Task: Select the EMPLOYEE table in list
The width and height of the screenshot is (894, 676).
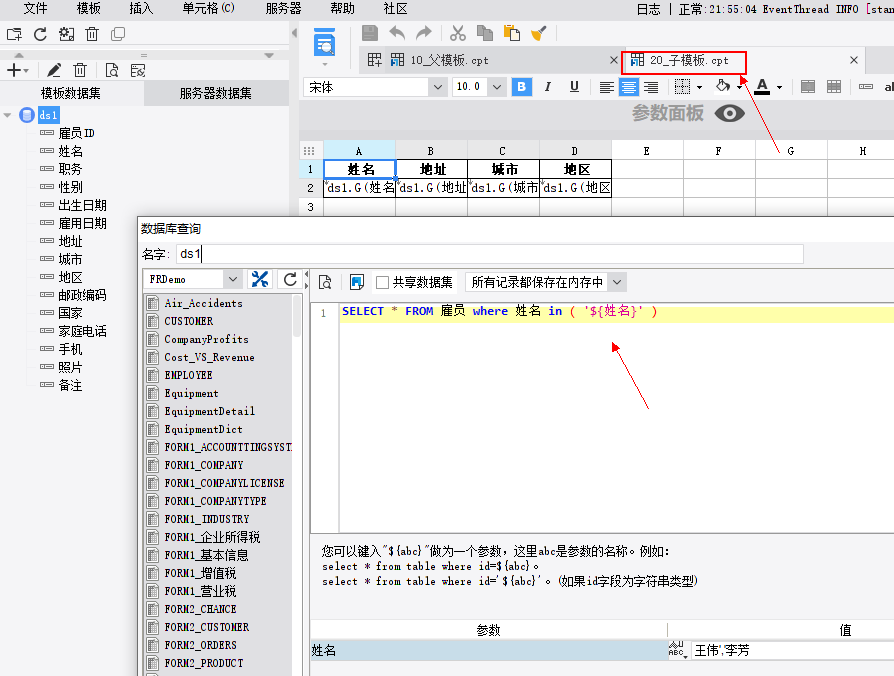Action: (x=188, y=375)
